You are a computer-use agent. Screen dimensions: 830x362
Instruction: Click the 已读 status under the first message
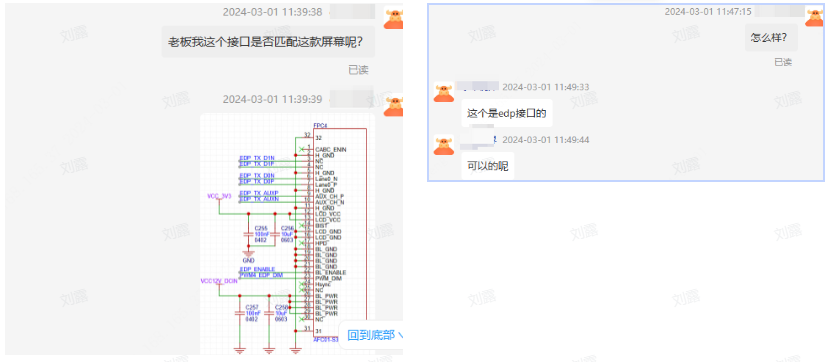[x=358, y=70]
